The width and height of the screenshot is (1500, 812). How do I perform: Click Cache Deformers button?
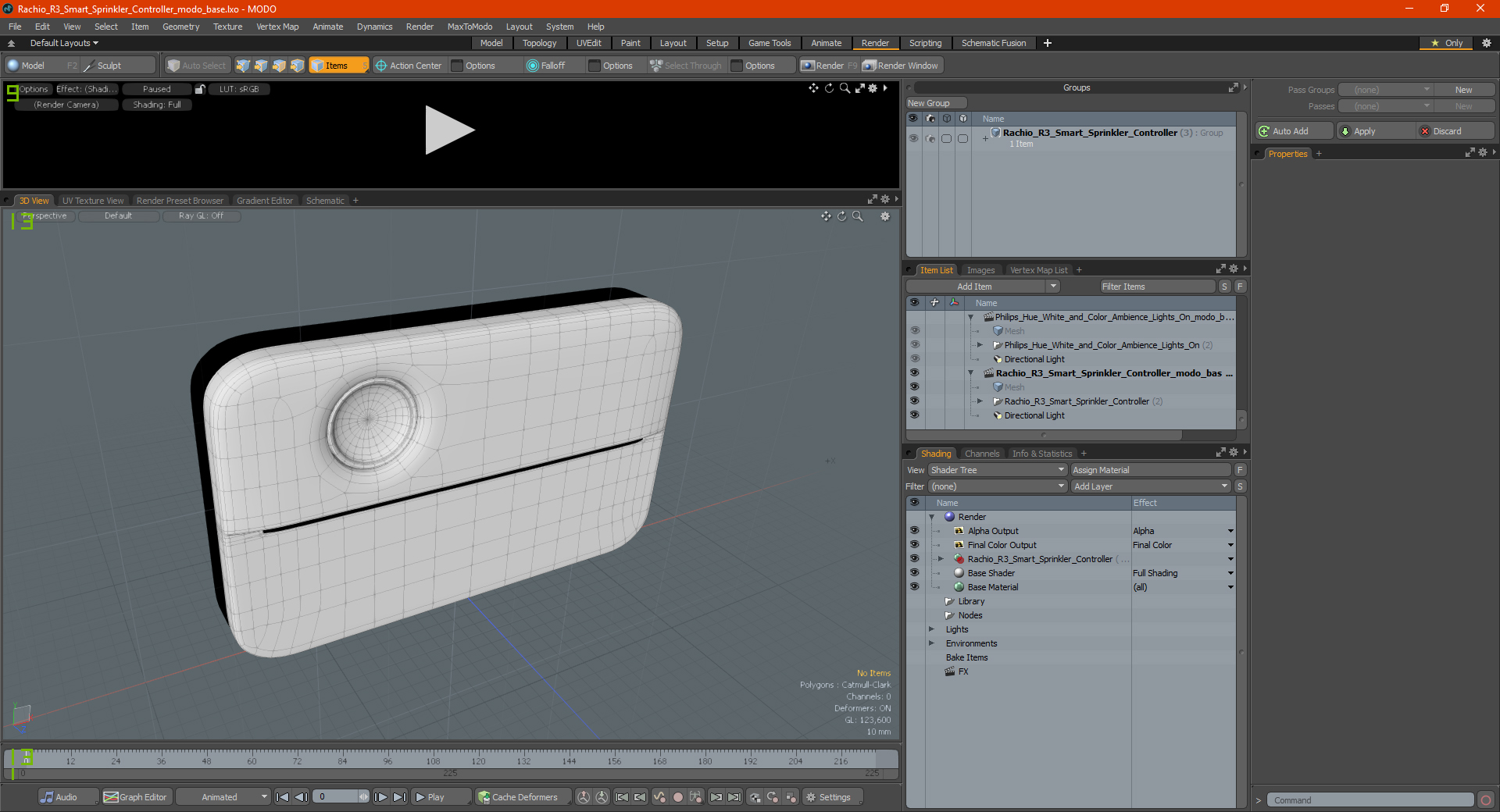point(522,797)
